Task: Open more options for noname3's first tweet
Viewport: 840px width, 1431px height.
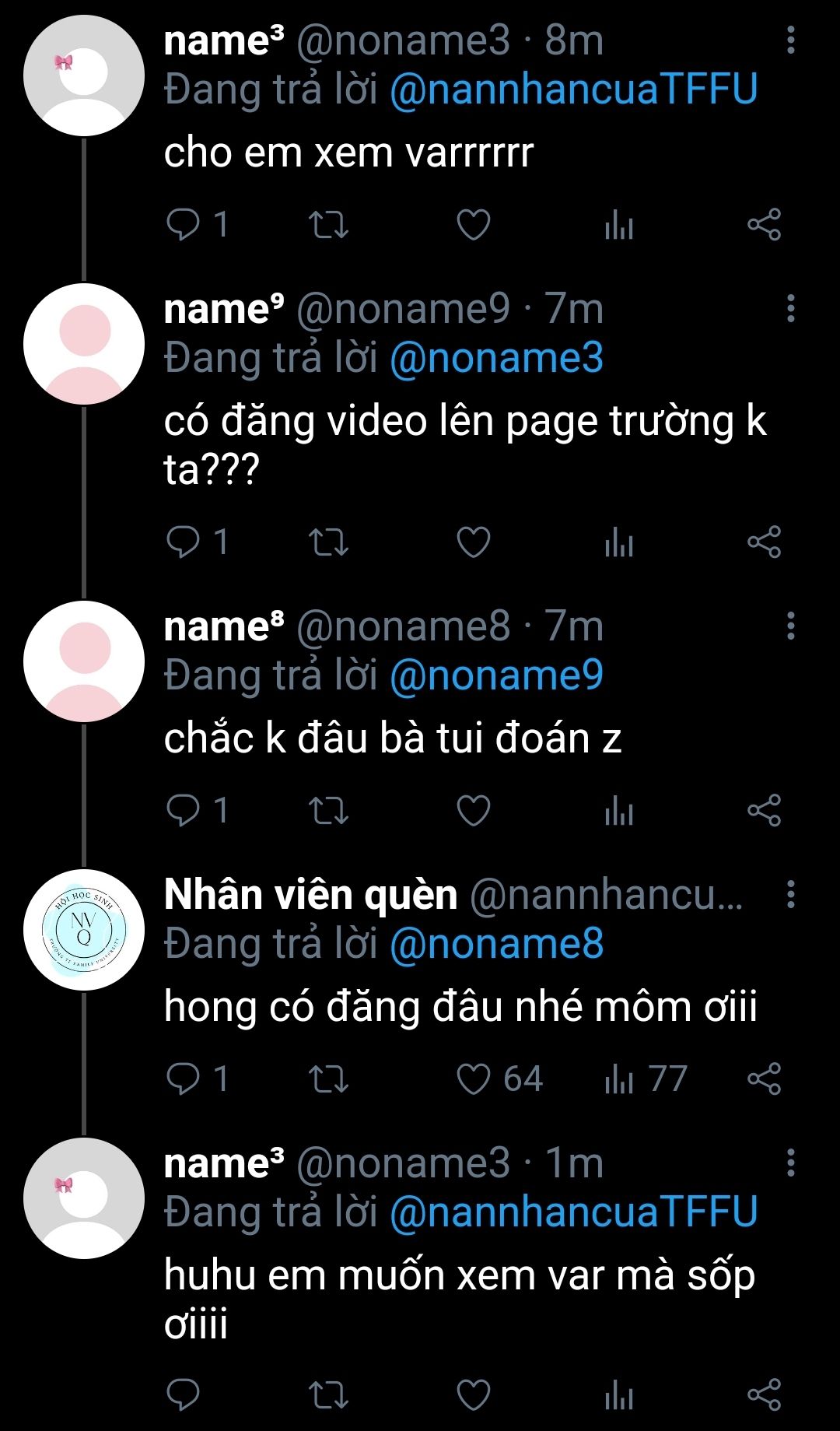Action: [791, 40]
